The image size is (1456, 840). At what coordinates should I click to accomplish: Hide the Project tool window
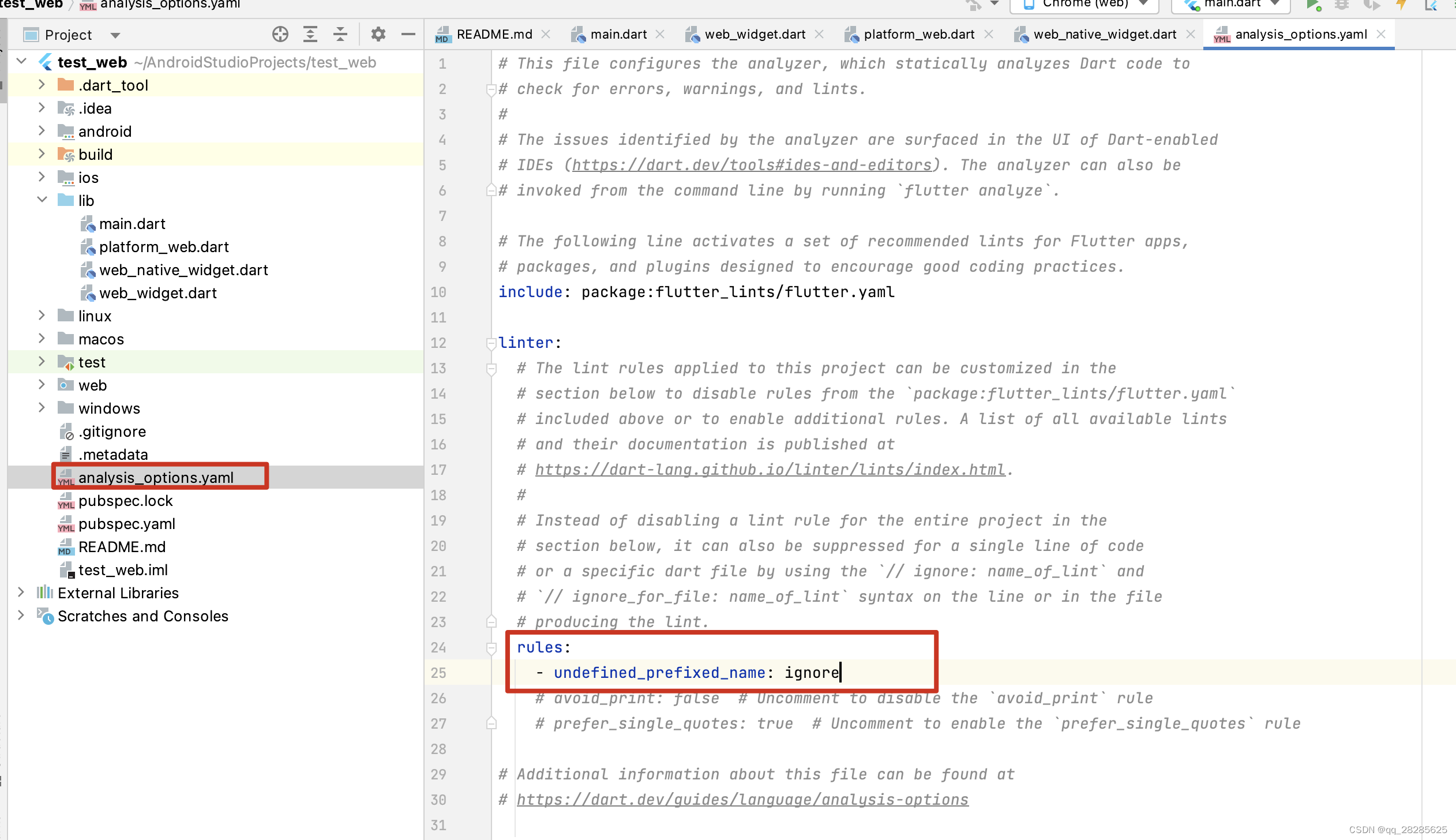[408, 34]
